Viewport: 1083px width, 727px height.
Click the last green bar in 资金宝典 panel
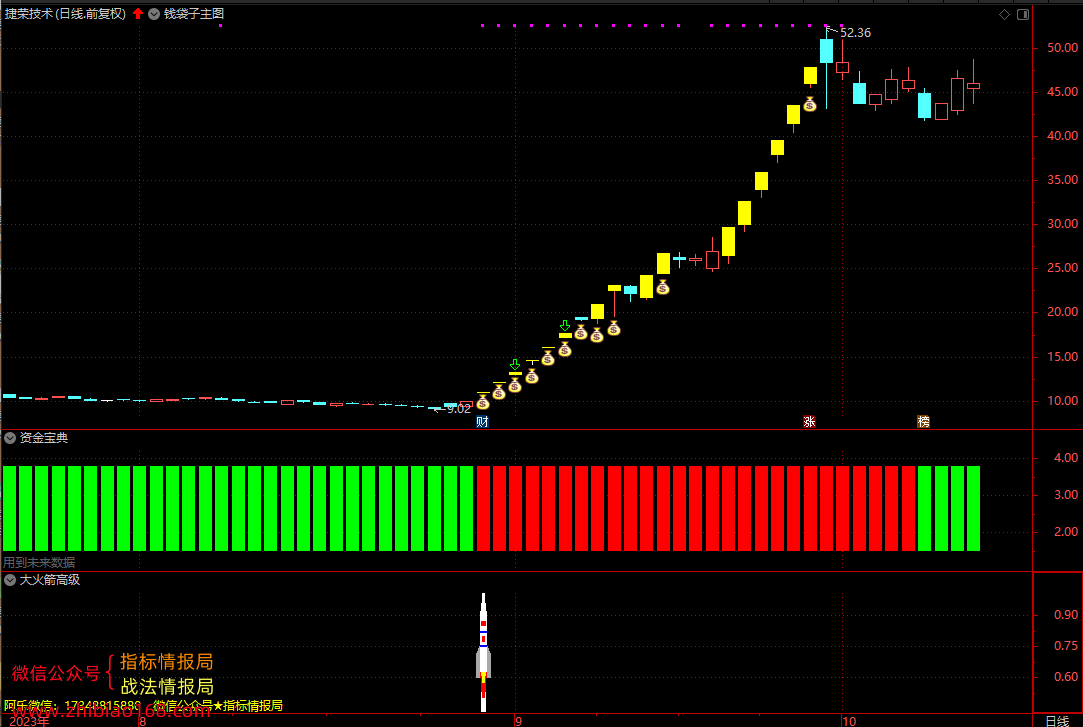click(973, 508)
